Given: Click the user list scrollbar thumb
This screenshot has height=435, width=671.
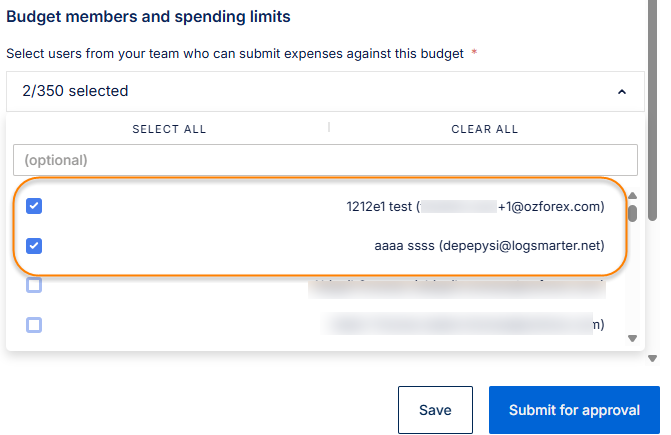Looking at the screenshot, I should coord(632,213).
